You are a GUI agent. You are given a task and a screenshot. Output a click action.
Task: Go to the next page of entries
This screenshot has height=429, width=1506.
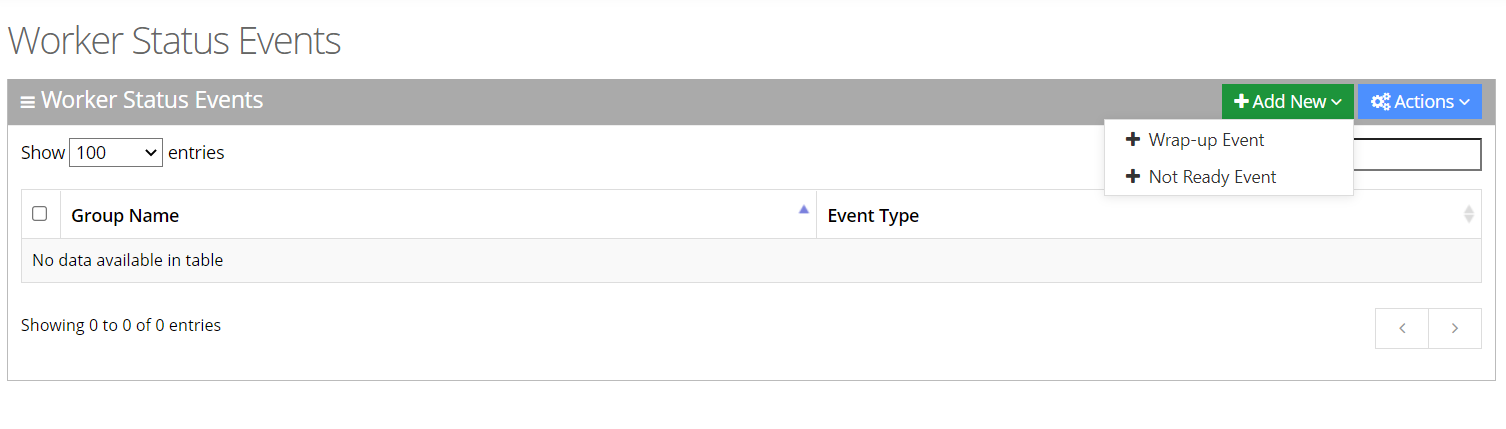click(x=1455, y=328)
